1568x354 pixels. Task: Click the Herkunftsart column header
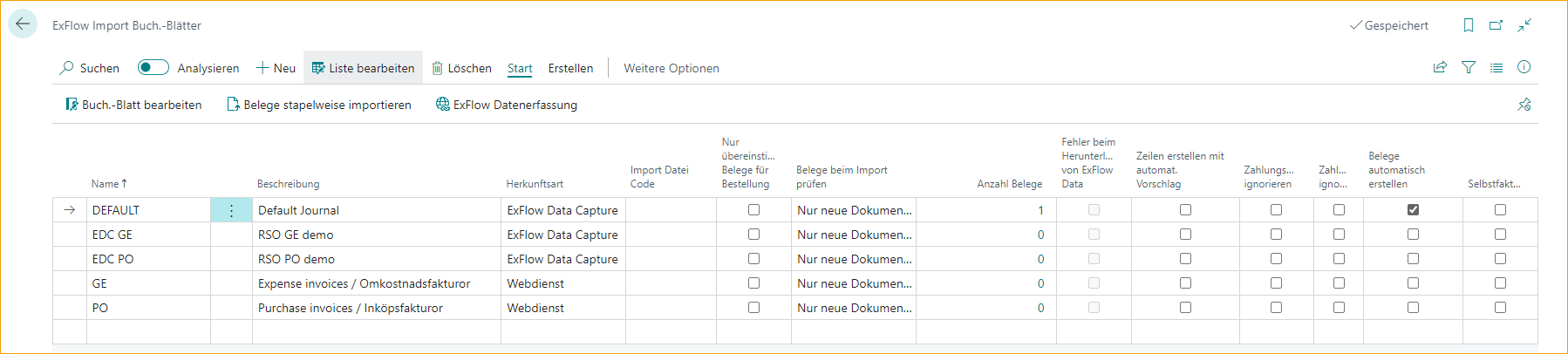coord(535,184)
